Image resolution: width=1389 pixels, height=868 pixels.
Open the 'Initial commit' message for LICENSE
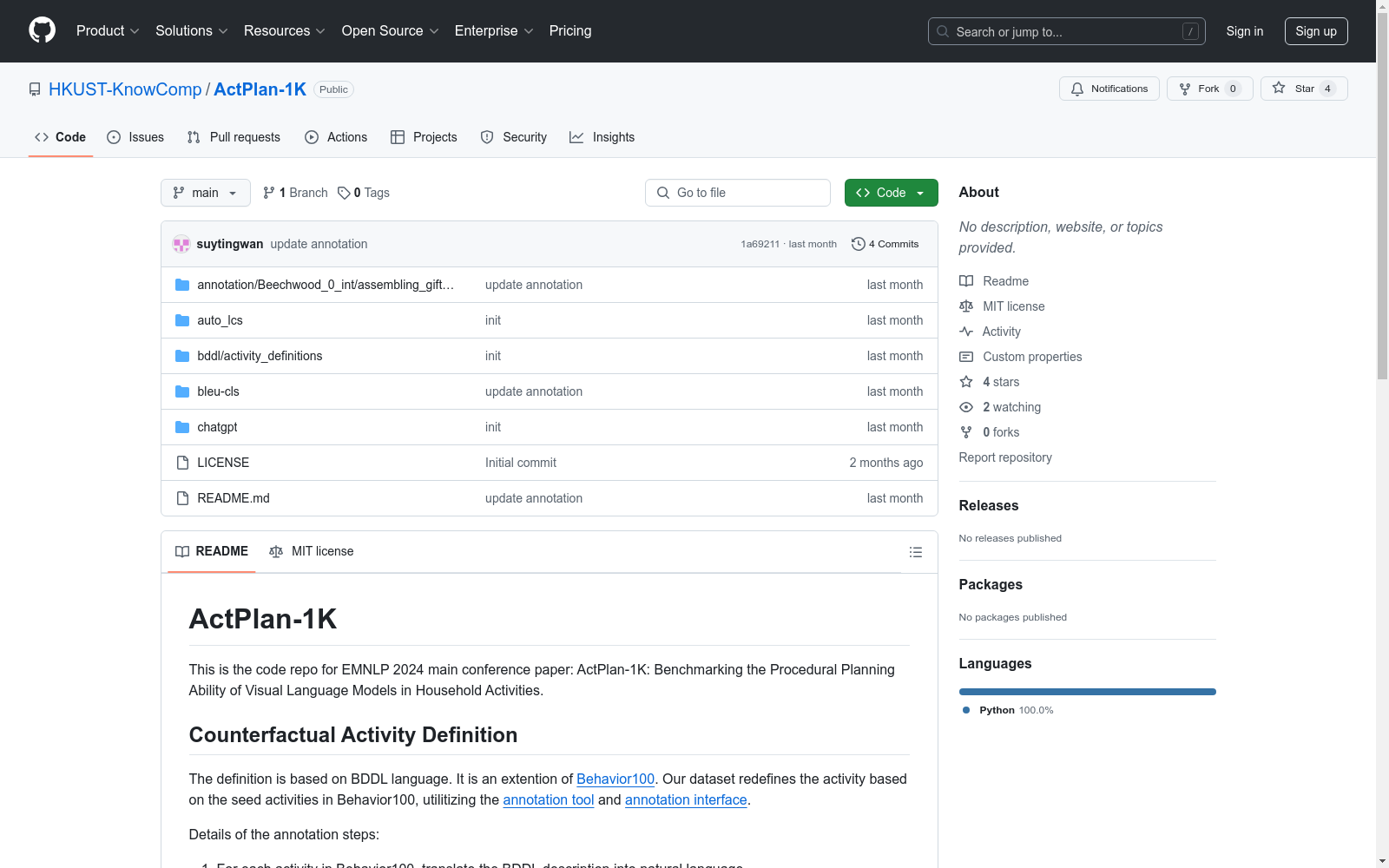pyautogui.click(x=521, y=463)
